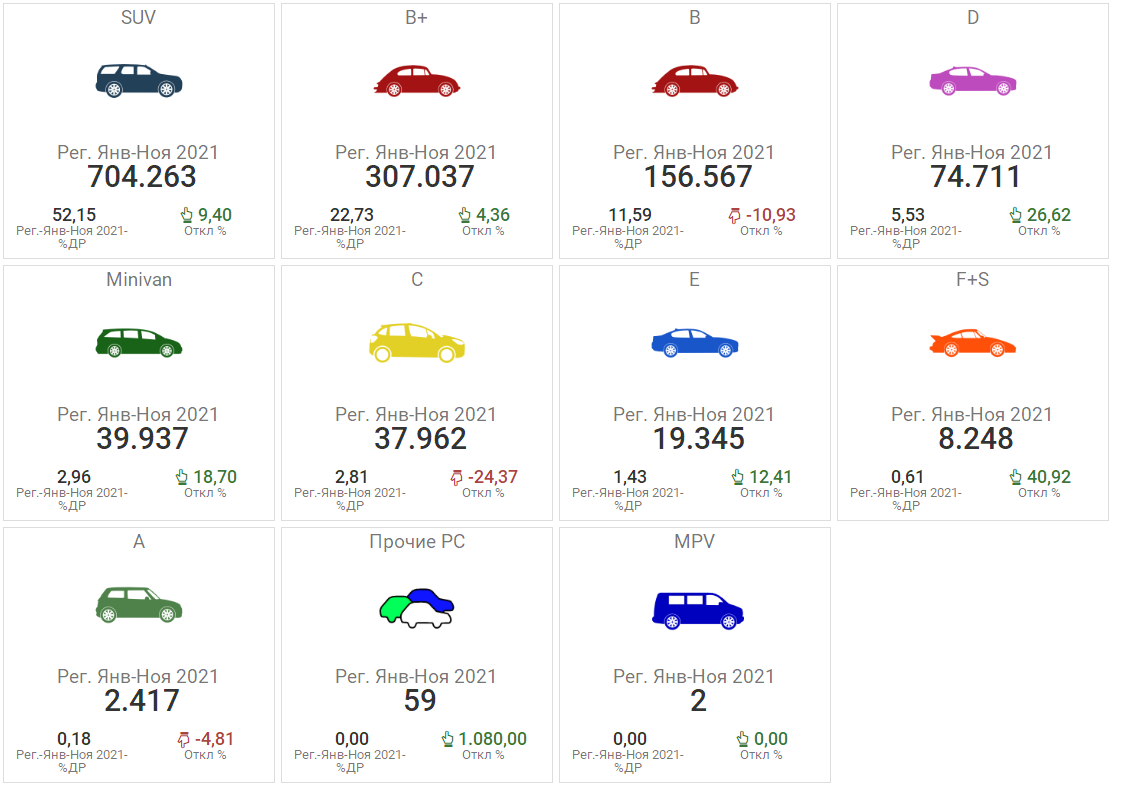
Task: Click the green A segment car icon
Action: (x=139, y=605)
